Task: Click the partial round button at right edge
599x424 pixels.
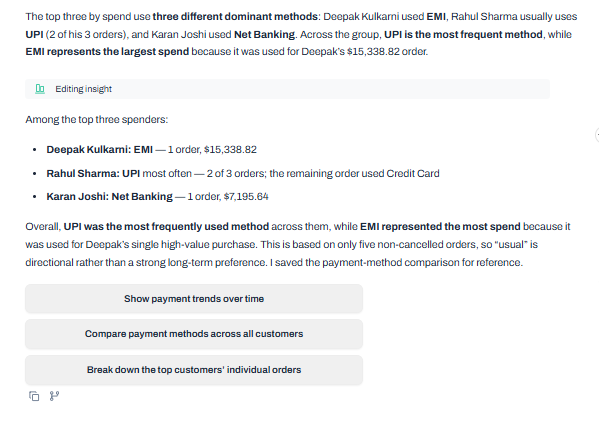Action: pyautogui.click(x=597, y=135)
